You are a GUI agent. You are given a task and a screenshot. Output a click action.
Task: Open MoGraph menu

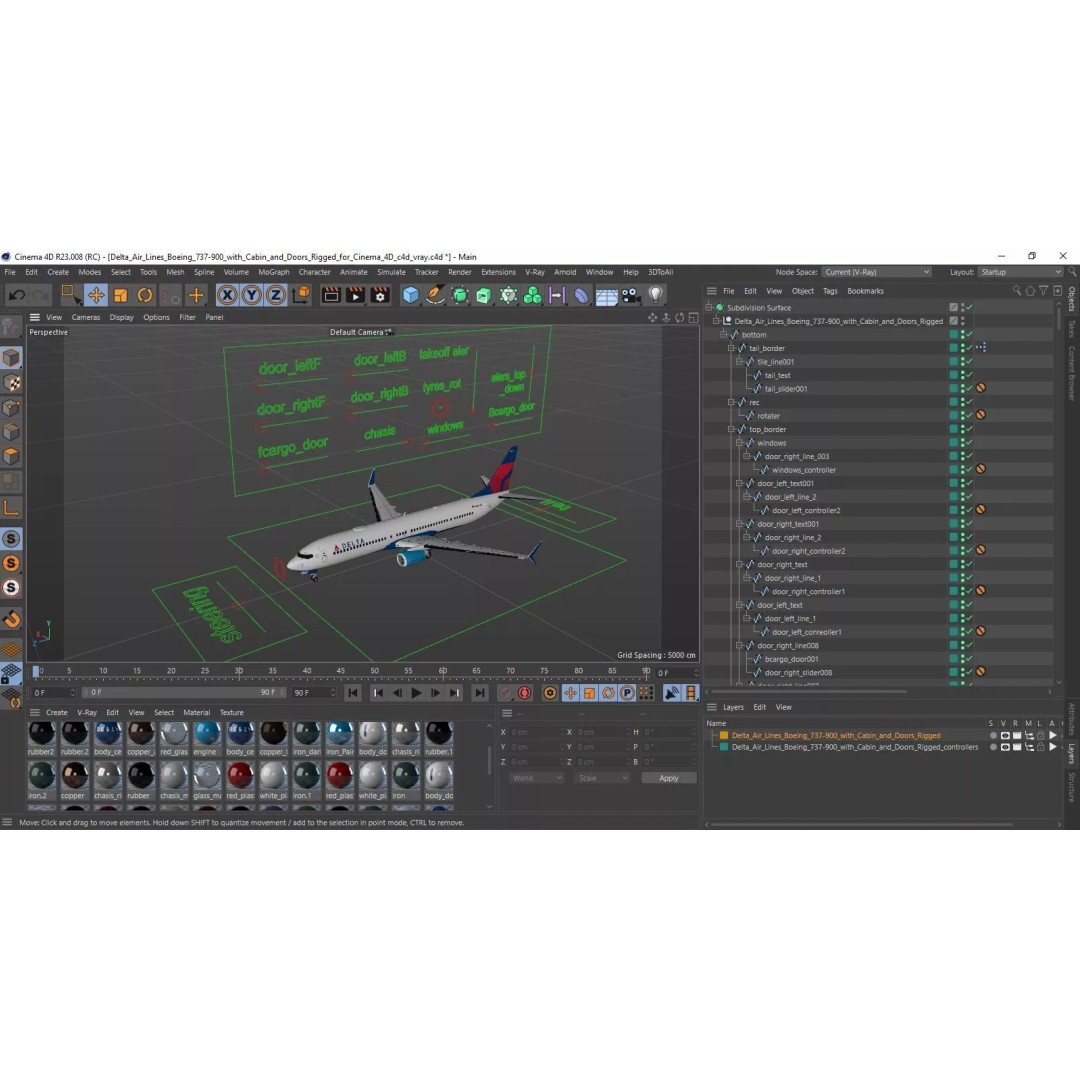(x=273, y=272)
